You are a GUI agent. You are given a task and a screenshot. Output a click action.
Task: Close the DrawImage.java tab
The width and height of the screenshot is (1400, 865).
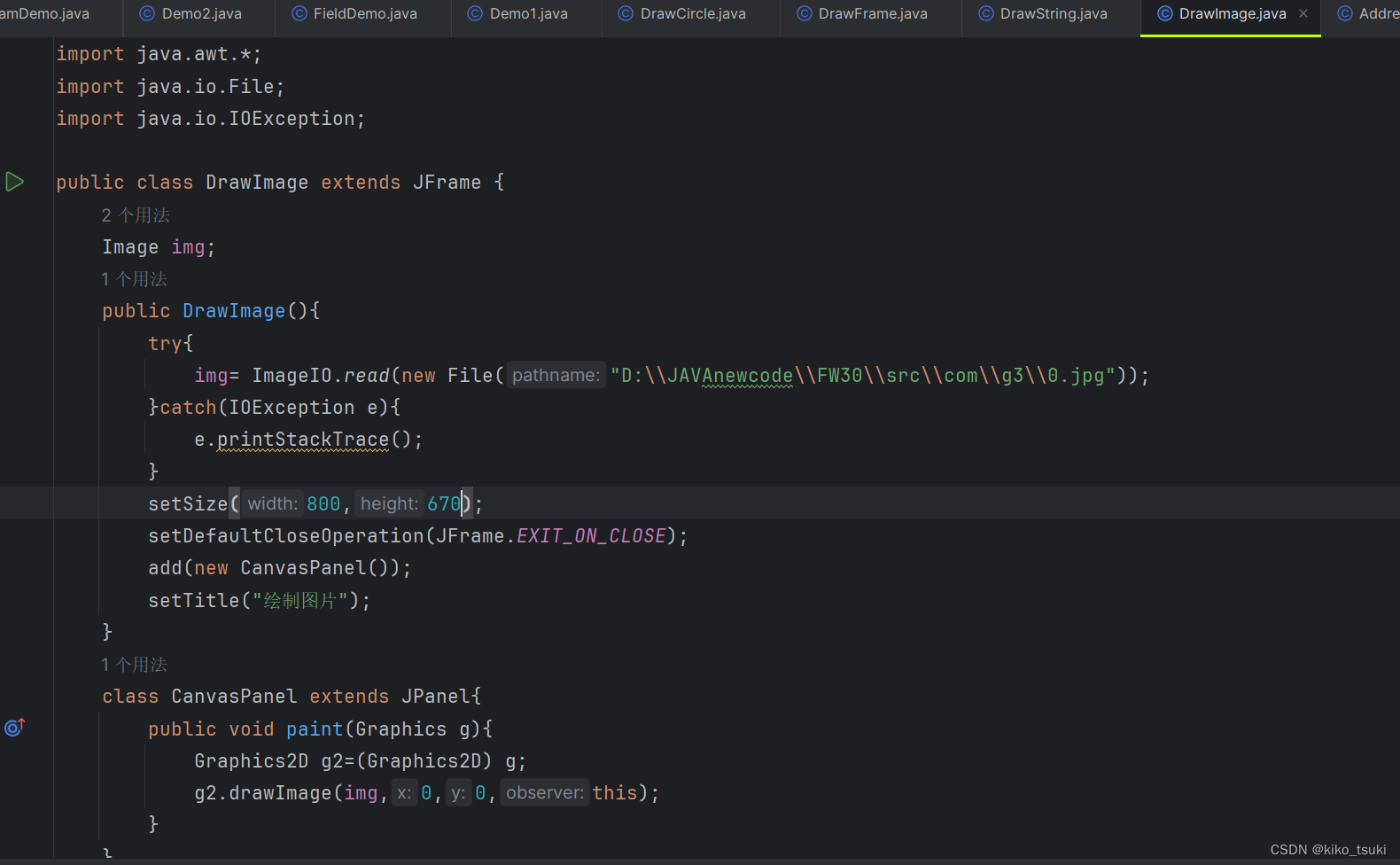(1303, 13)
